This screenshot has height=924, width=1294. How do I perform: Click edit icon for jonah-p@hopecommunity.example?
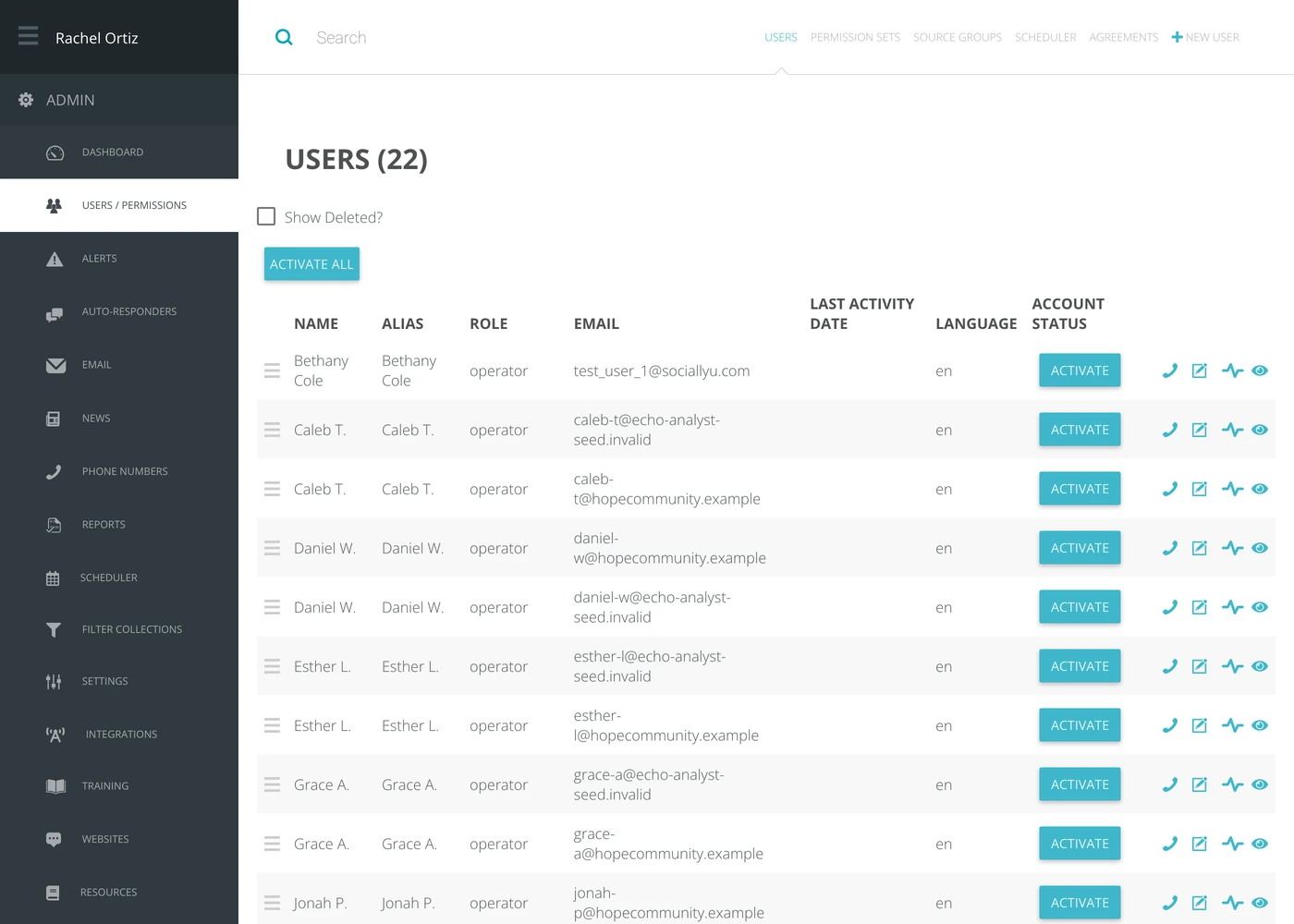point(1199,903)
